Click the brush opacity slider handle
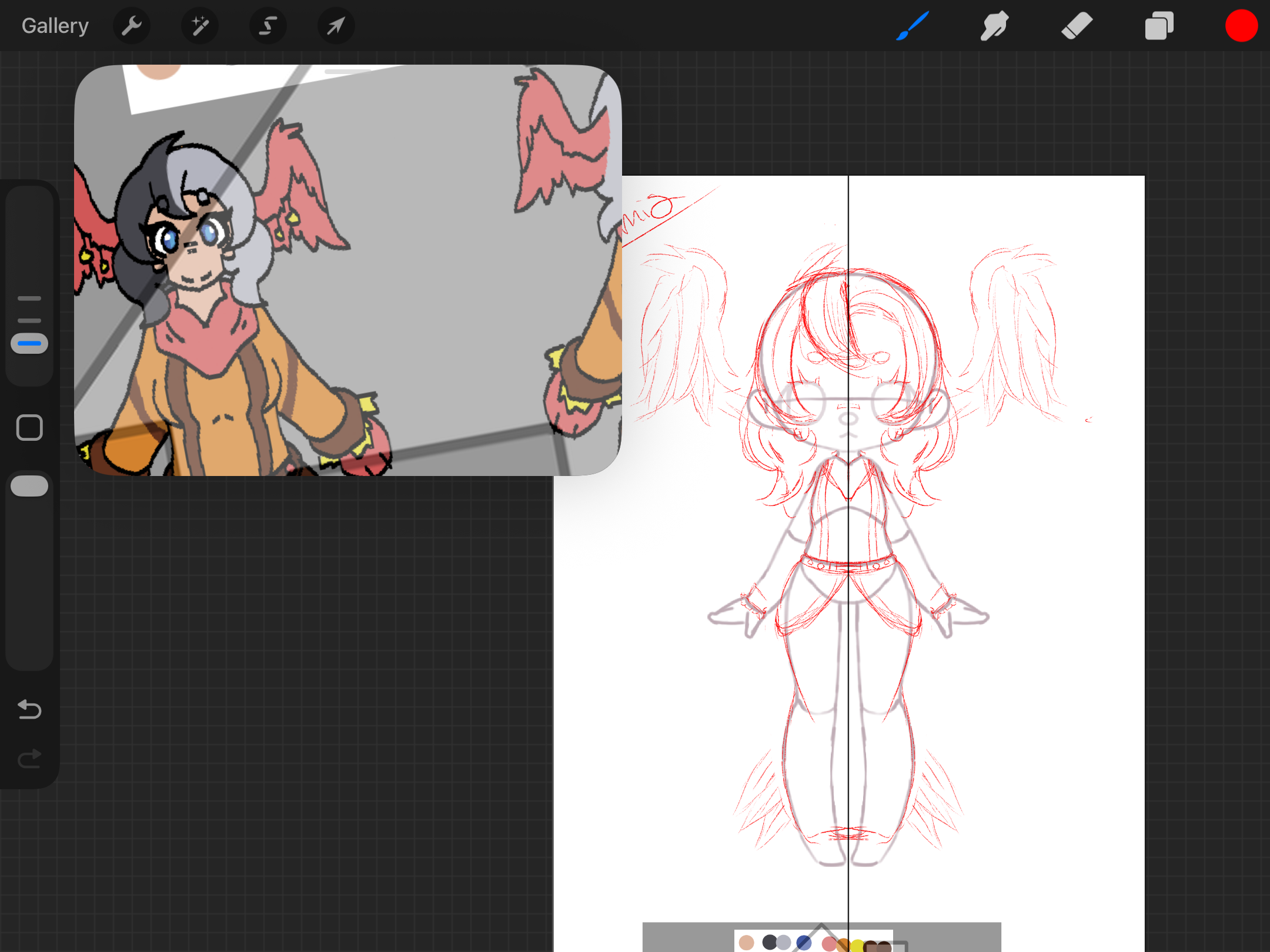This screenshot has width=1270, height=952. (x=29, y=486)
